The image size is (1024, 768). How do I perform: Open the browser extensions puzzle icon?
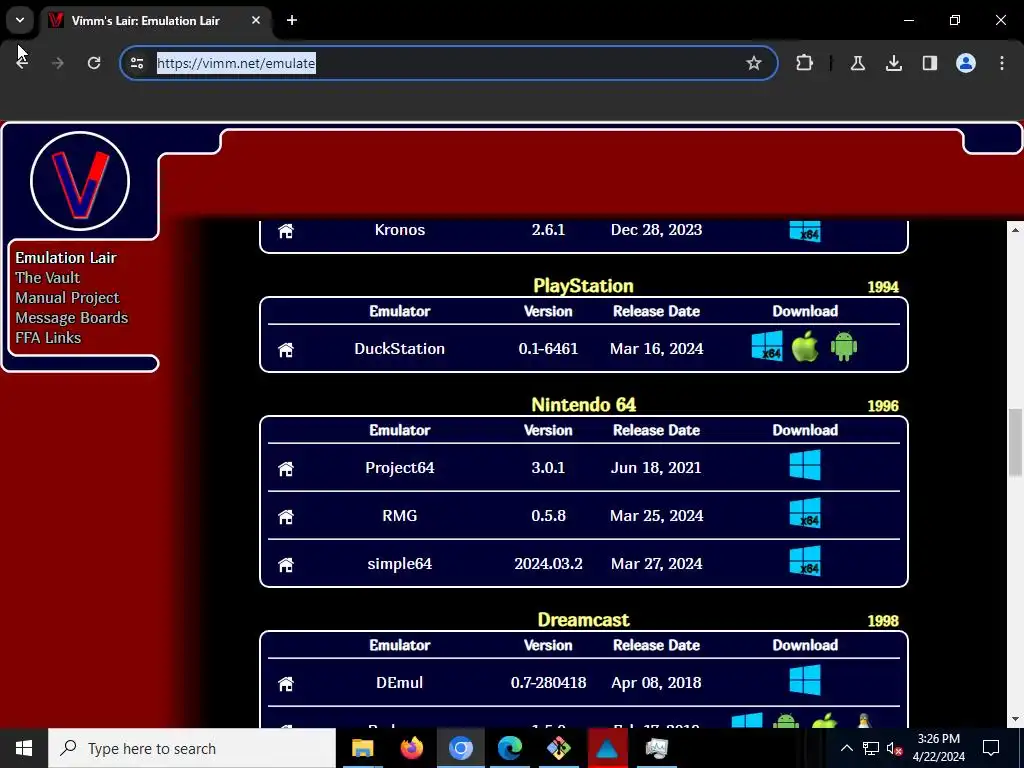pos(805,63)
